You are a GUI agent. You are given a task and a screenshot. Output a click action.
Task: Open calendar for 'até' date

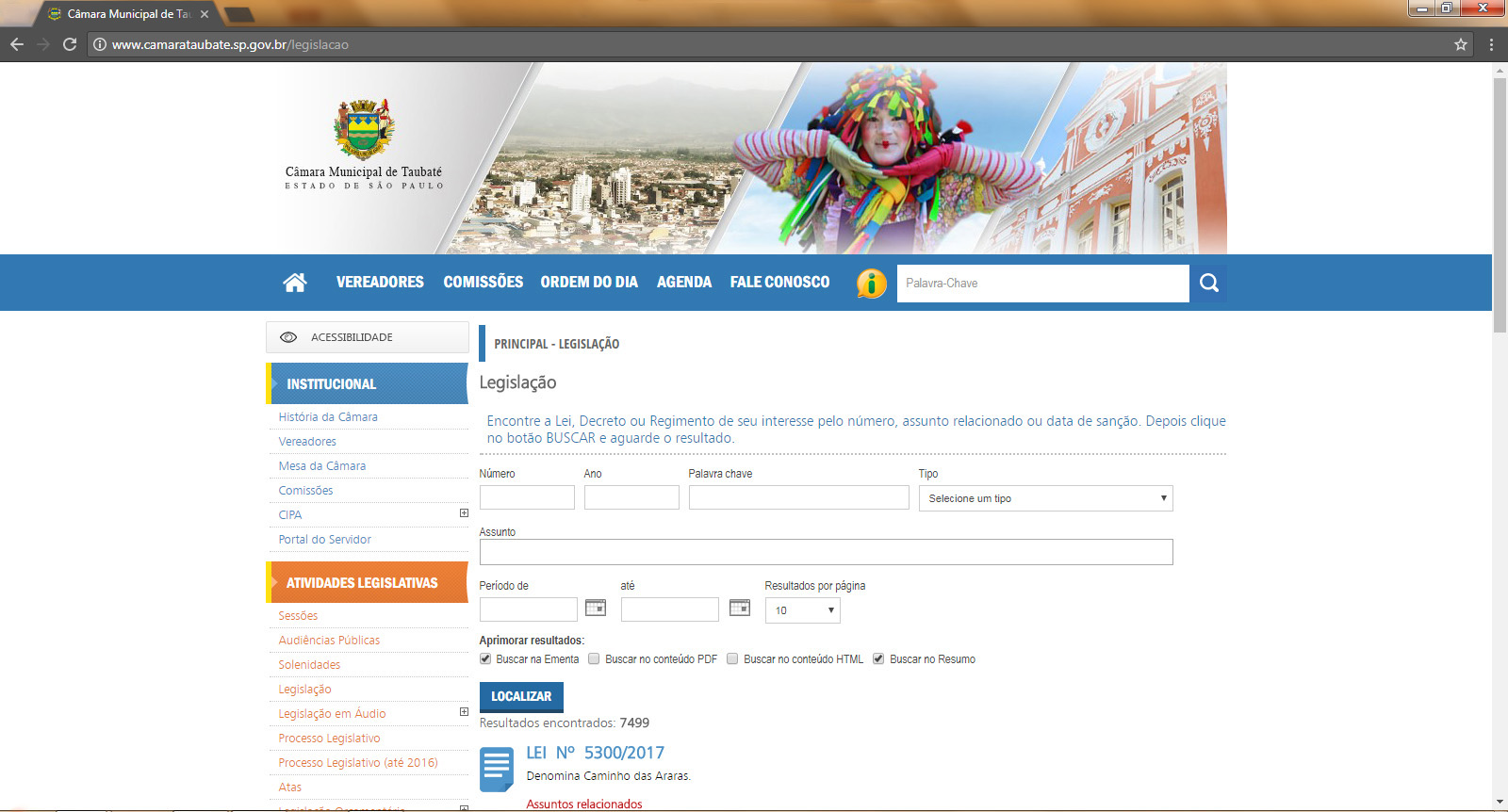(x=740, y=608)
